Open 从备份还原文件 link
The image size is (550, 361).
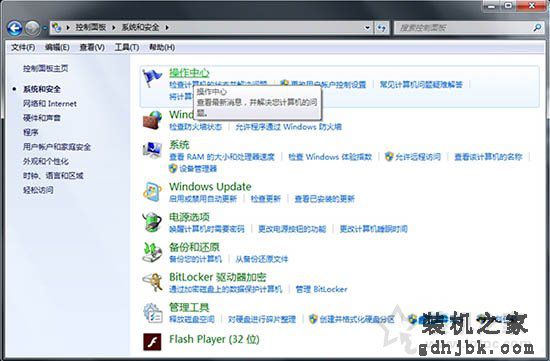point(262,259)
